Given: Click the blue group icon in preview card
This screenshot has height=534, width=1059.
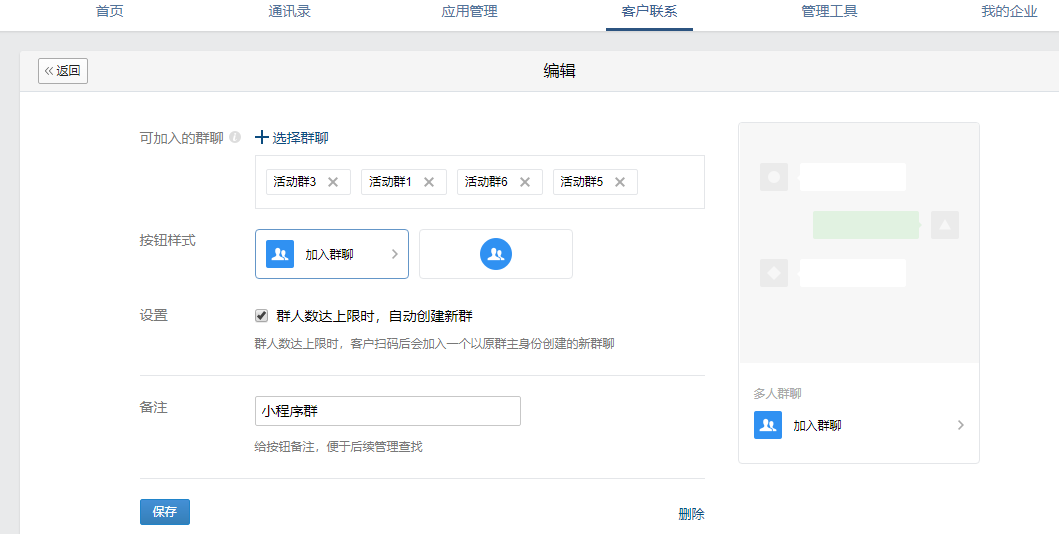Looking at the screenshot, I should pos(768,425).
